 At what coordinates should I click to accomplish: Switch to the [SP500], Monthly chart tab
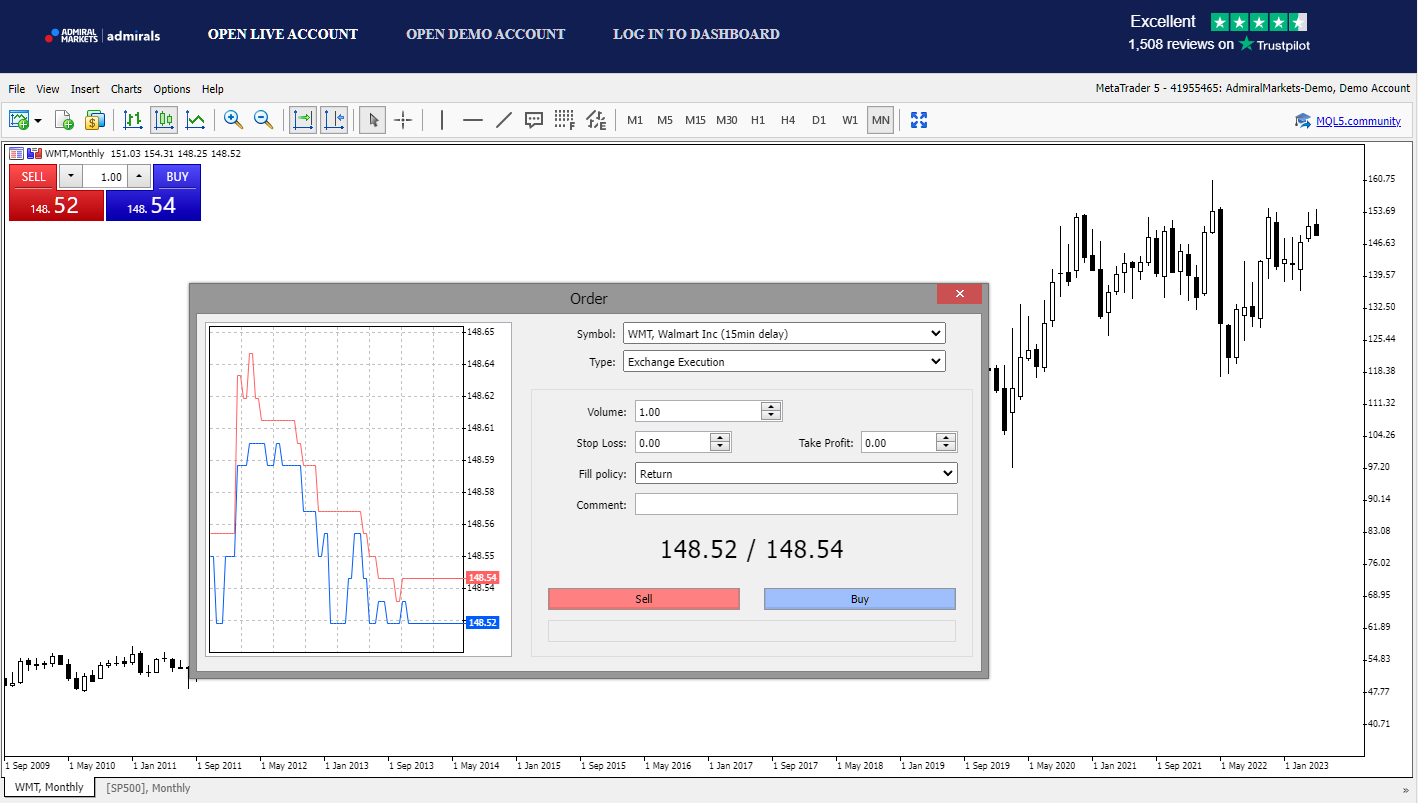[x=148, y=788]
